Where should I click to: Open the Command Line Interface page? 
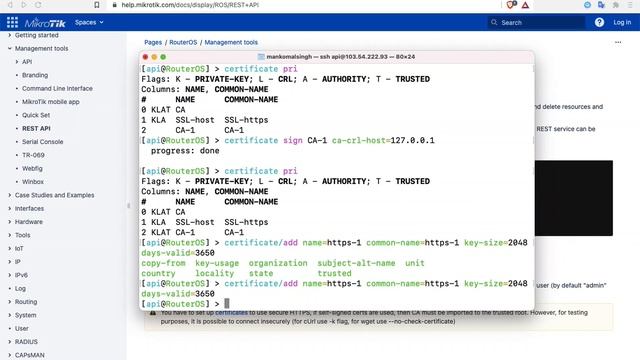(57, 88)
